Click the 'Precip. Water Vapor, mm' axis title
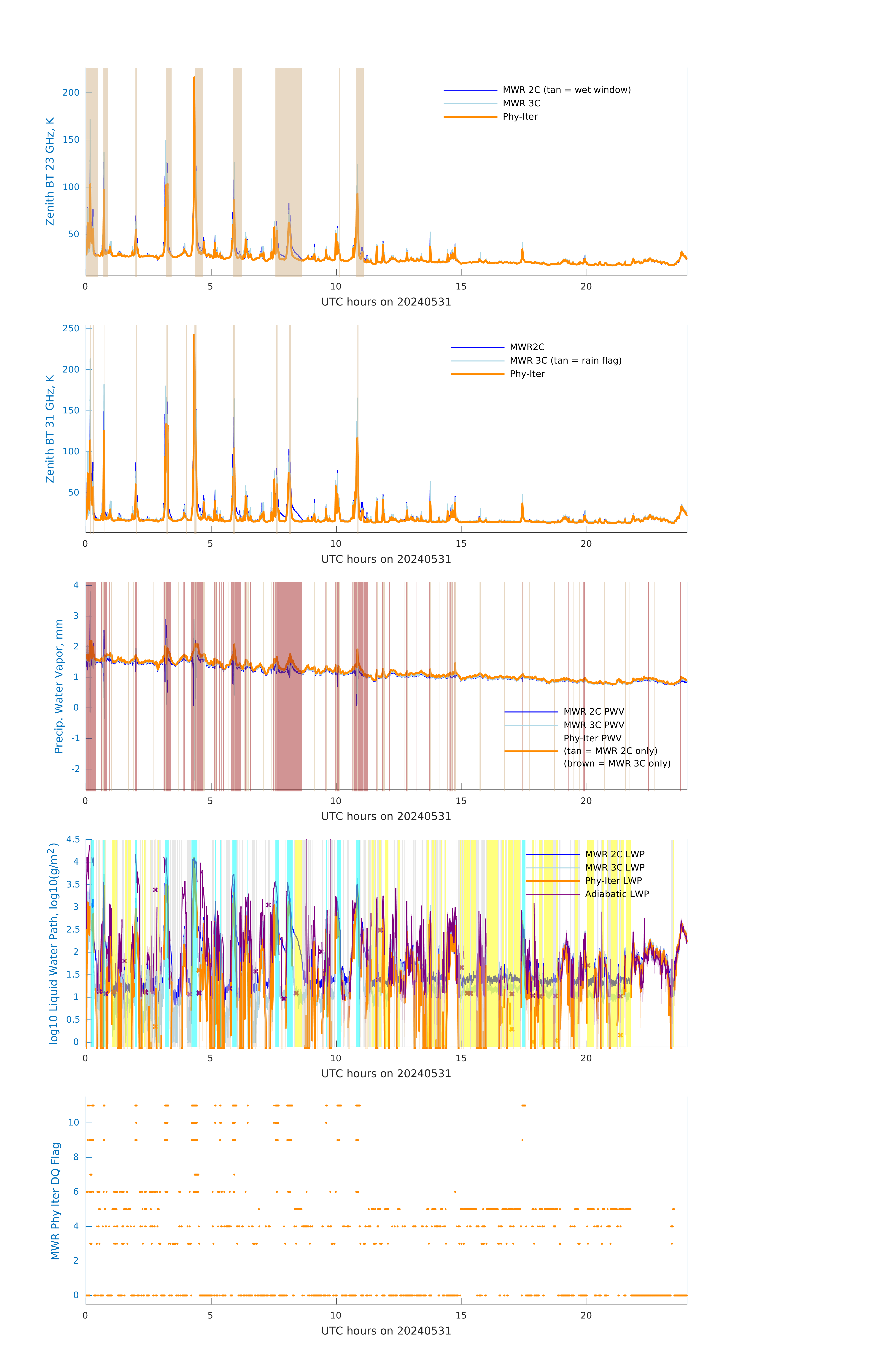The width and height of the screenshot is (875, 1372). [x=59, y=686]
